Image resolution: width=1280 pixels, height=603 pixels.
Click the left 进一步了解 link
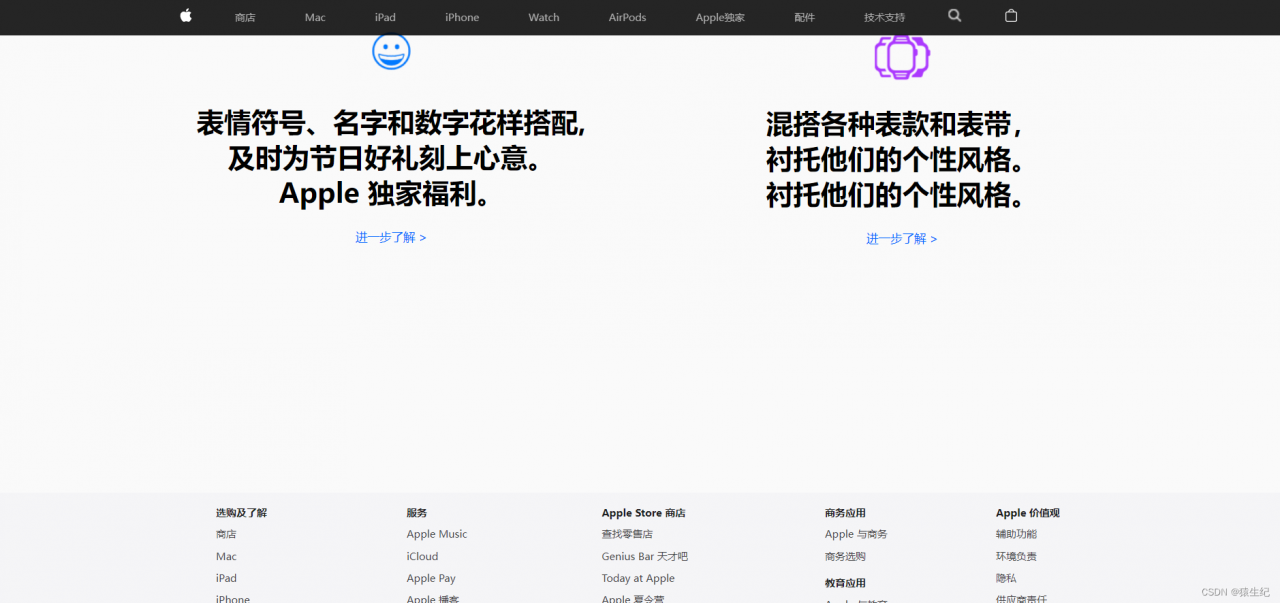point(391,237)
